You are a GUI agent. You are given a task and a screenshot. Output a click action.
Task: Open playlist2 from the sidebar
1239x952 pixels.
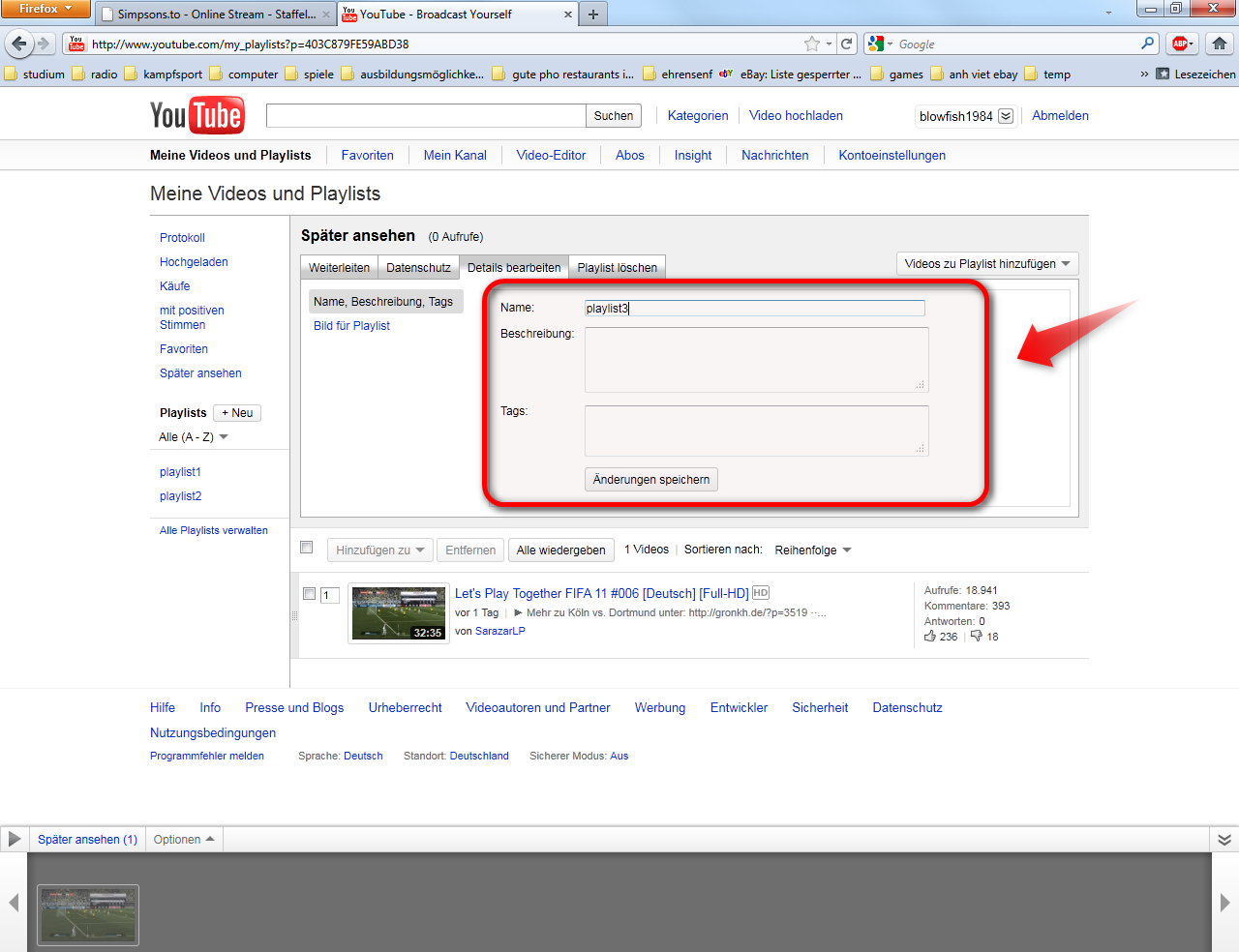click(x=180, y=495)
